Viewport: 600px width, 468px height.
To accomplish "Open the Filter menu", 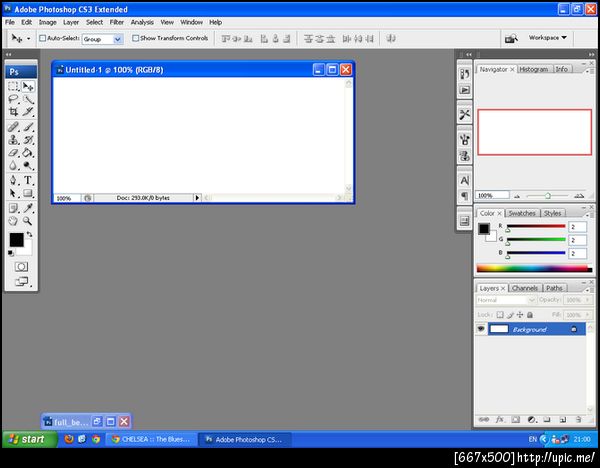I will (x=117, y=22).
